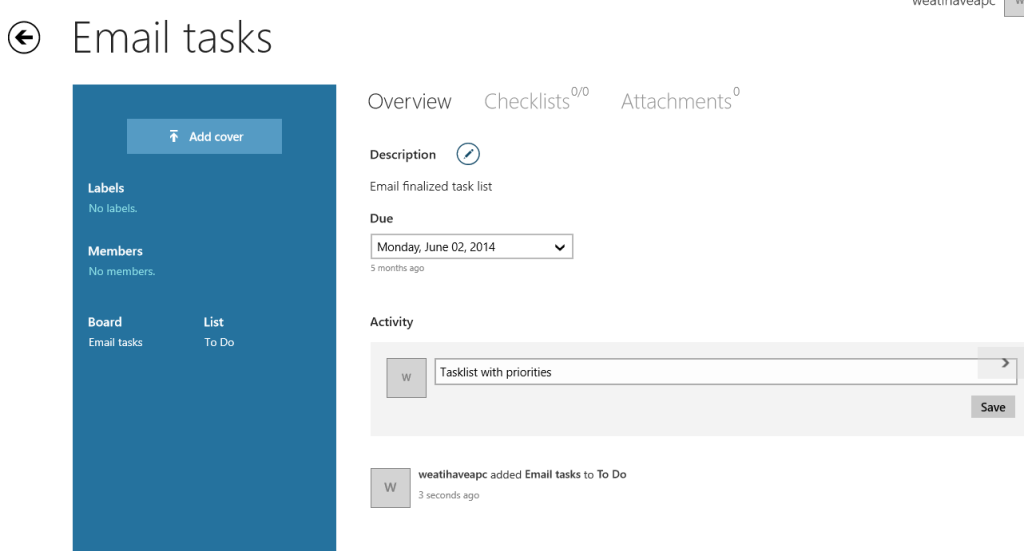Click the W avatar beside comment box
The image size is (1024, 551).
[x=406, y=377]
